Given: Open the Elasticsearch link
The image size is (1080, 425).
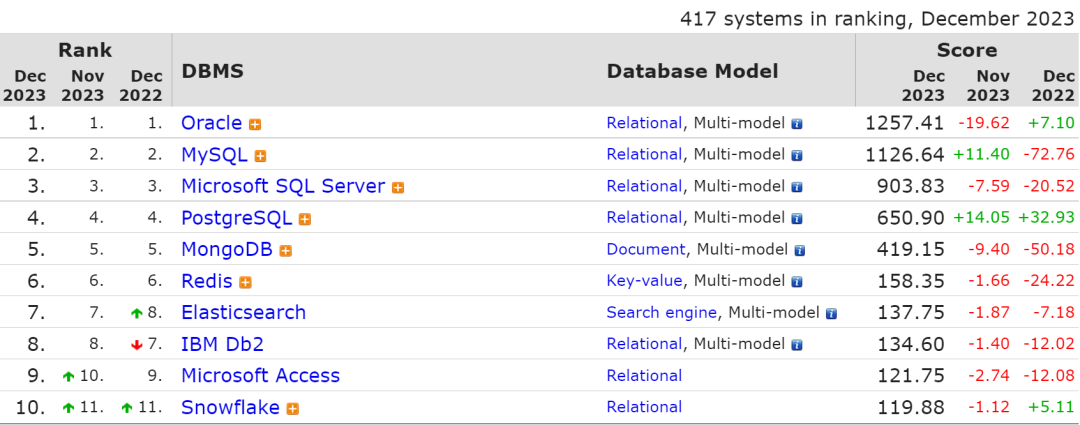Looking at the screenshot, I should point(243,312).
